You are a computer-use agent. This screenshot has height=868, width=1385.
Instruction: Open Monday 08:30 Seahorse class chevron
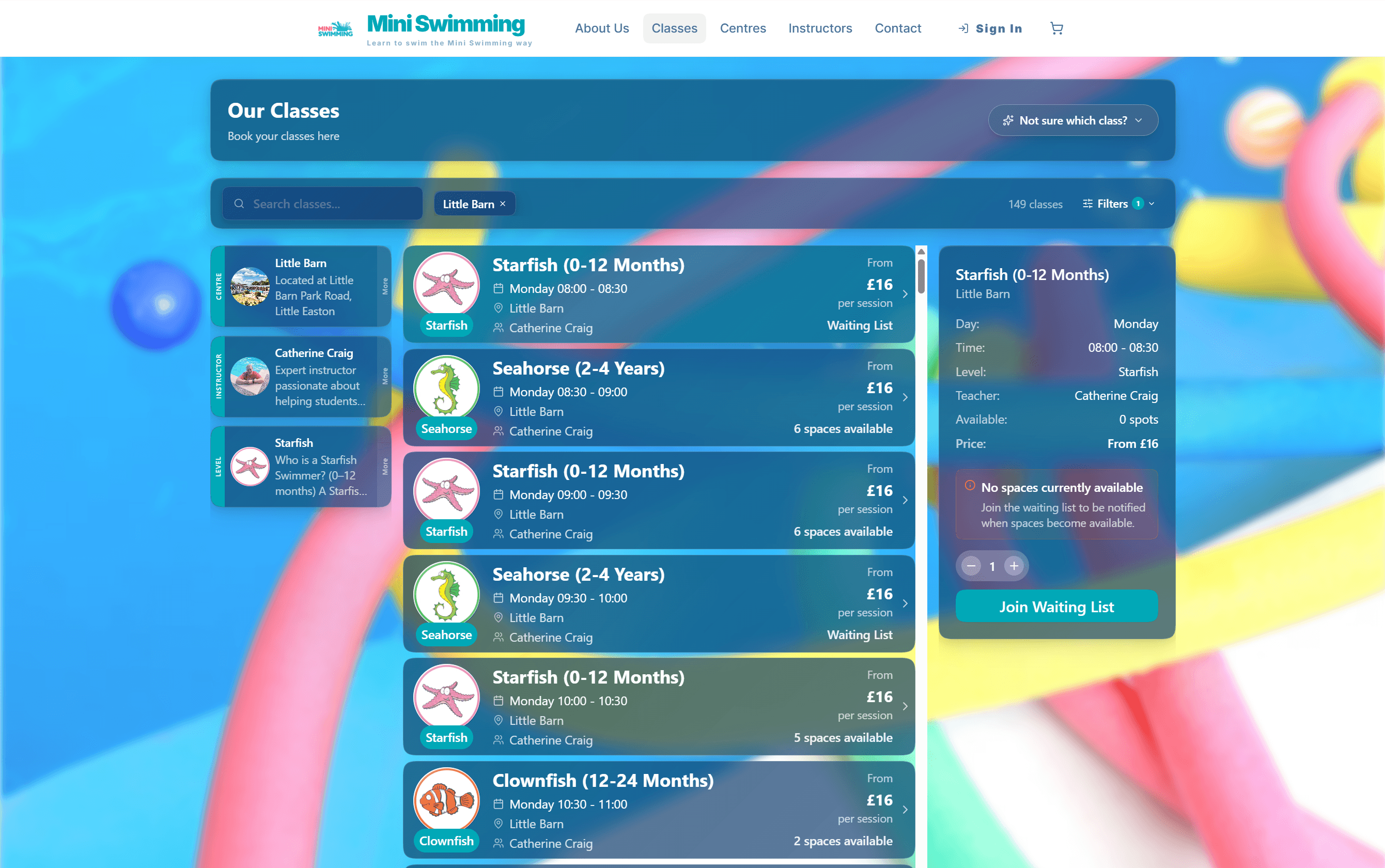905,397
